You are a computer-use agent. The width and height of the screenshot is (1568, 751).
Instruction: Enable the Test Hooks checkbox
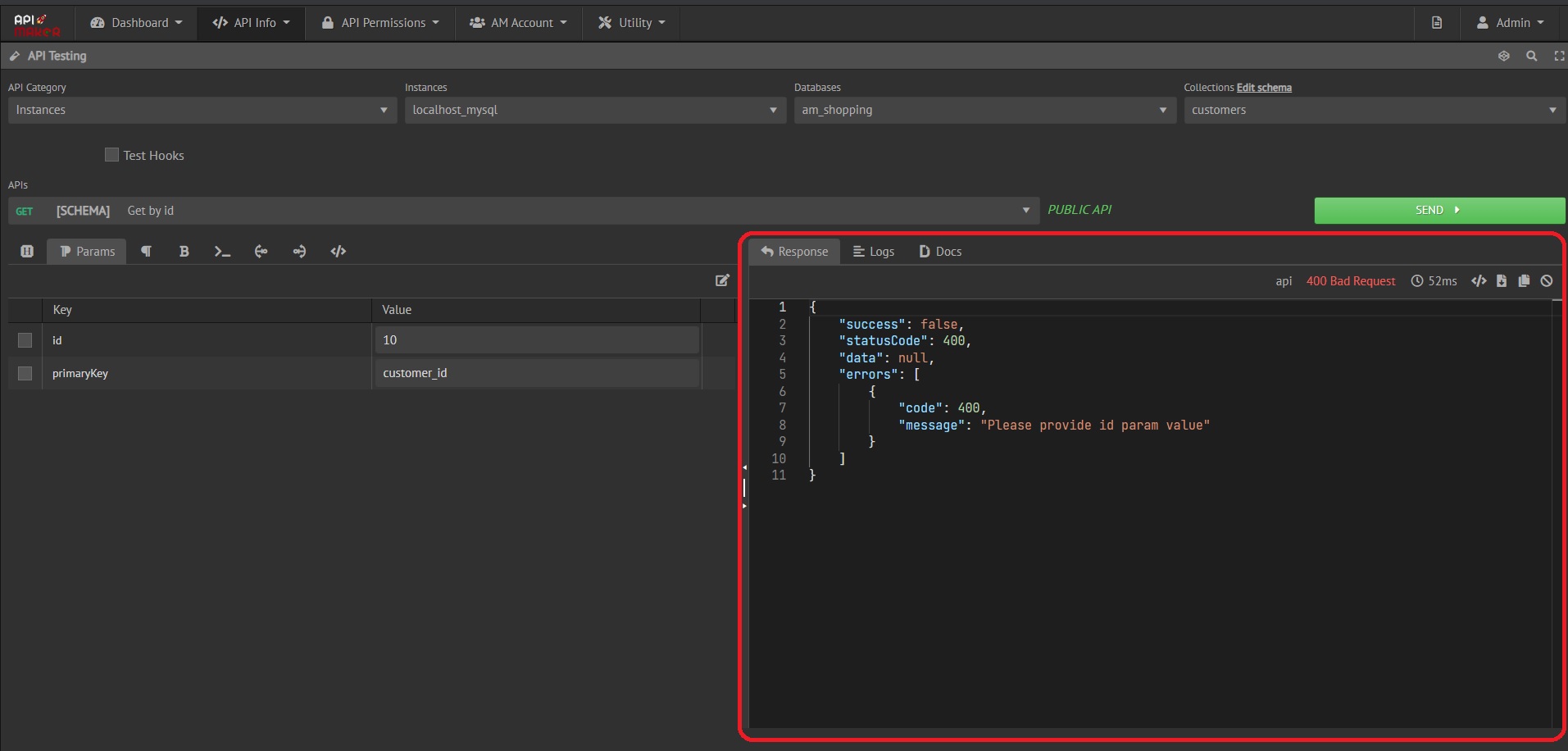112,155
